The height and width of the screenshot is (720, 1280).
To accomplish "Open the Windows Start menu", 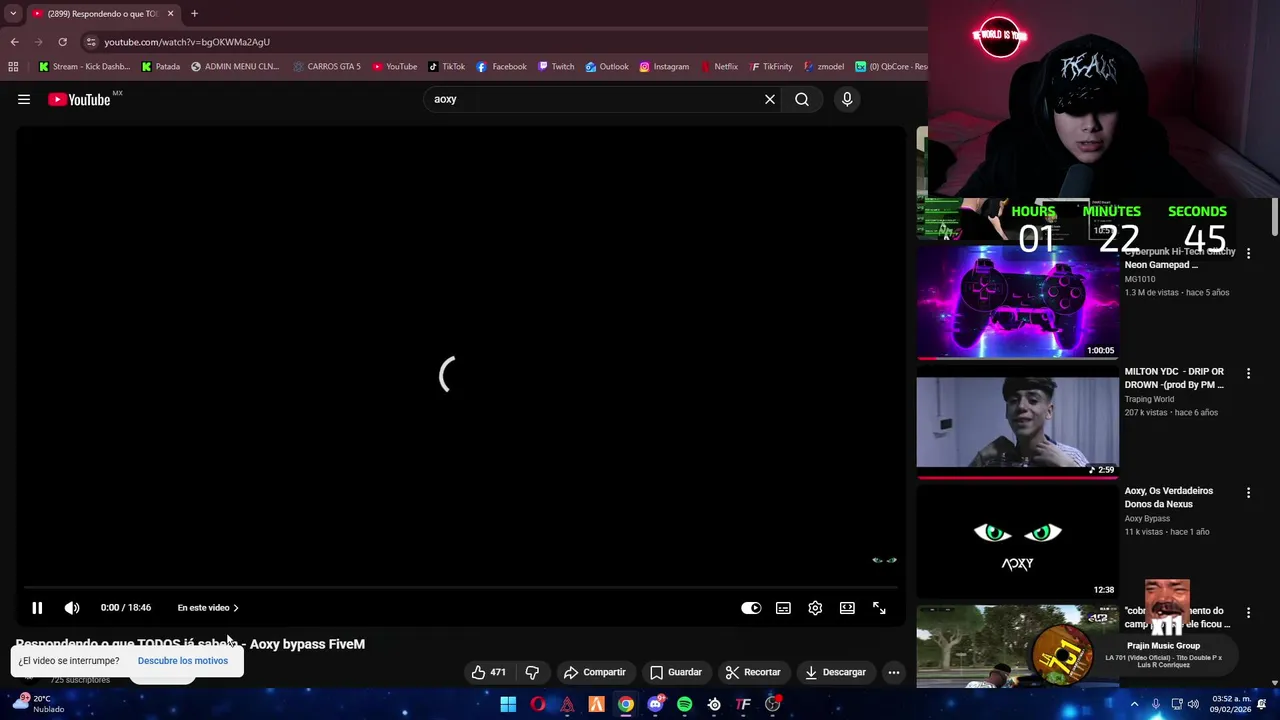I will point(508,704).
